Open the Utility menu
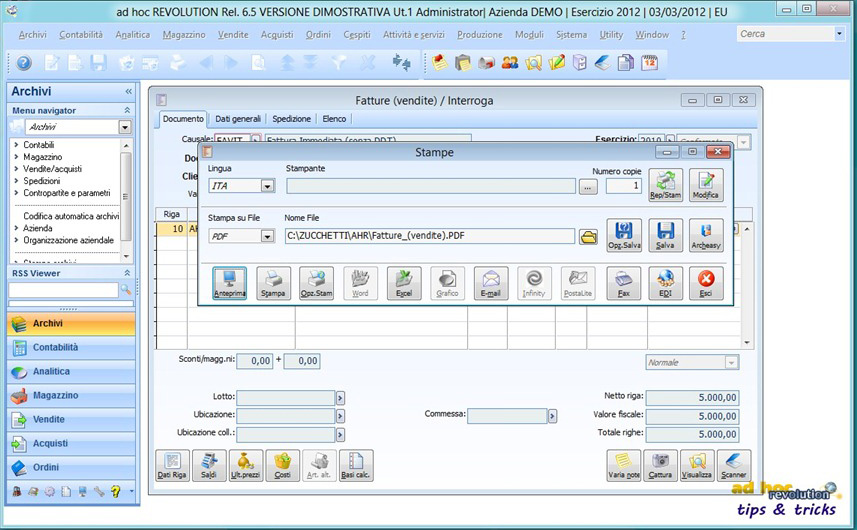This screenshot has height=530, width=857. coord(611,34)
